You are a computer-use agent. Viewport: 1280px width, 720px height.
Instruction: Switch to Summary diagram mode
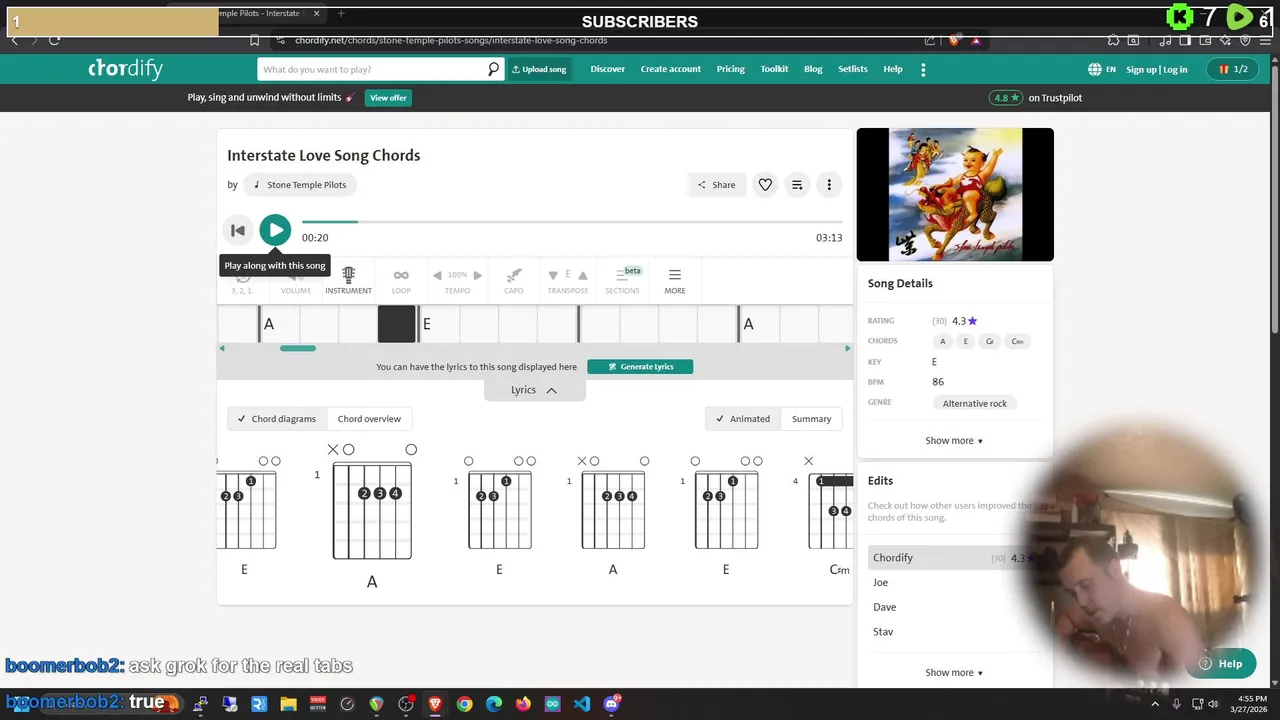tap(811, 419)
